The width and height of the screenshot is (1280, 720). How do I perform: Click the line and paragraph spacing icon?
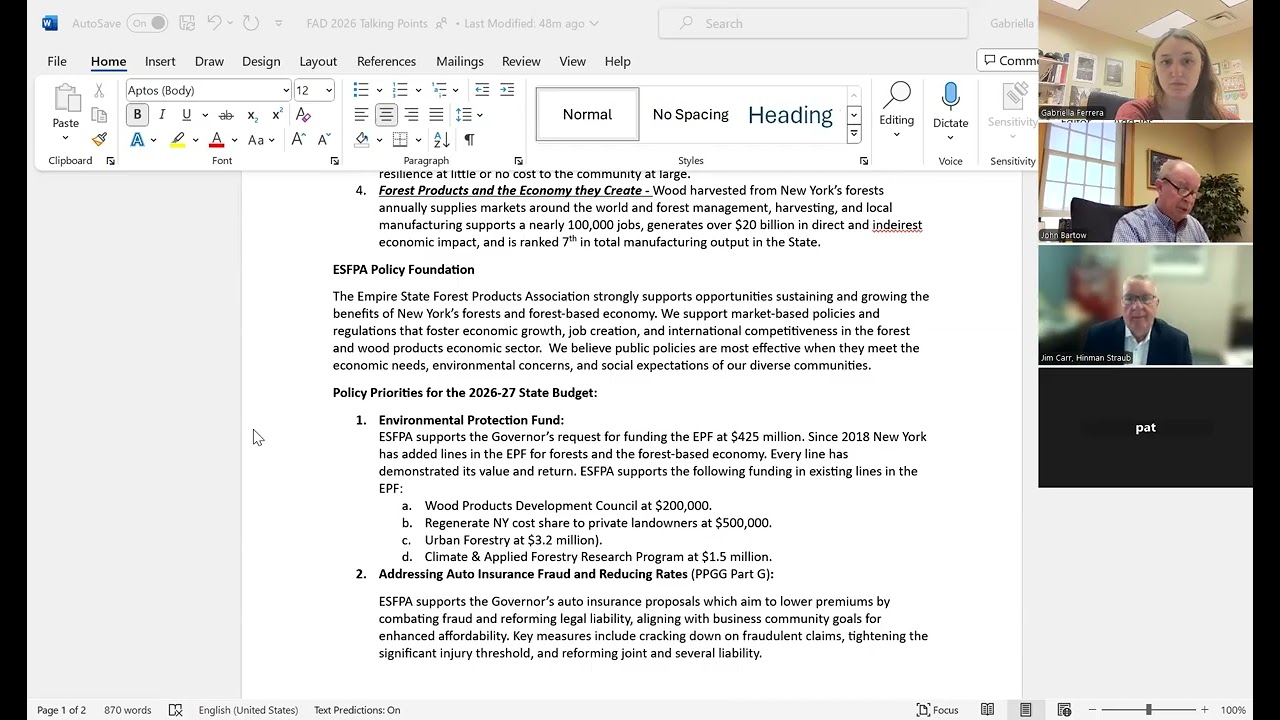click(x=462, y=115)
